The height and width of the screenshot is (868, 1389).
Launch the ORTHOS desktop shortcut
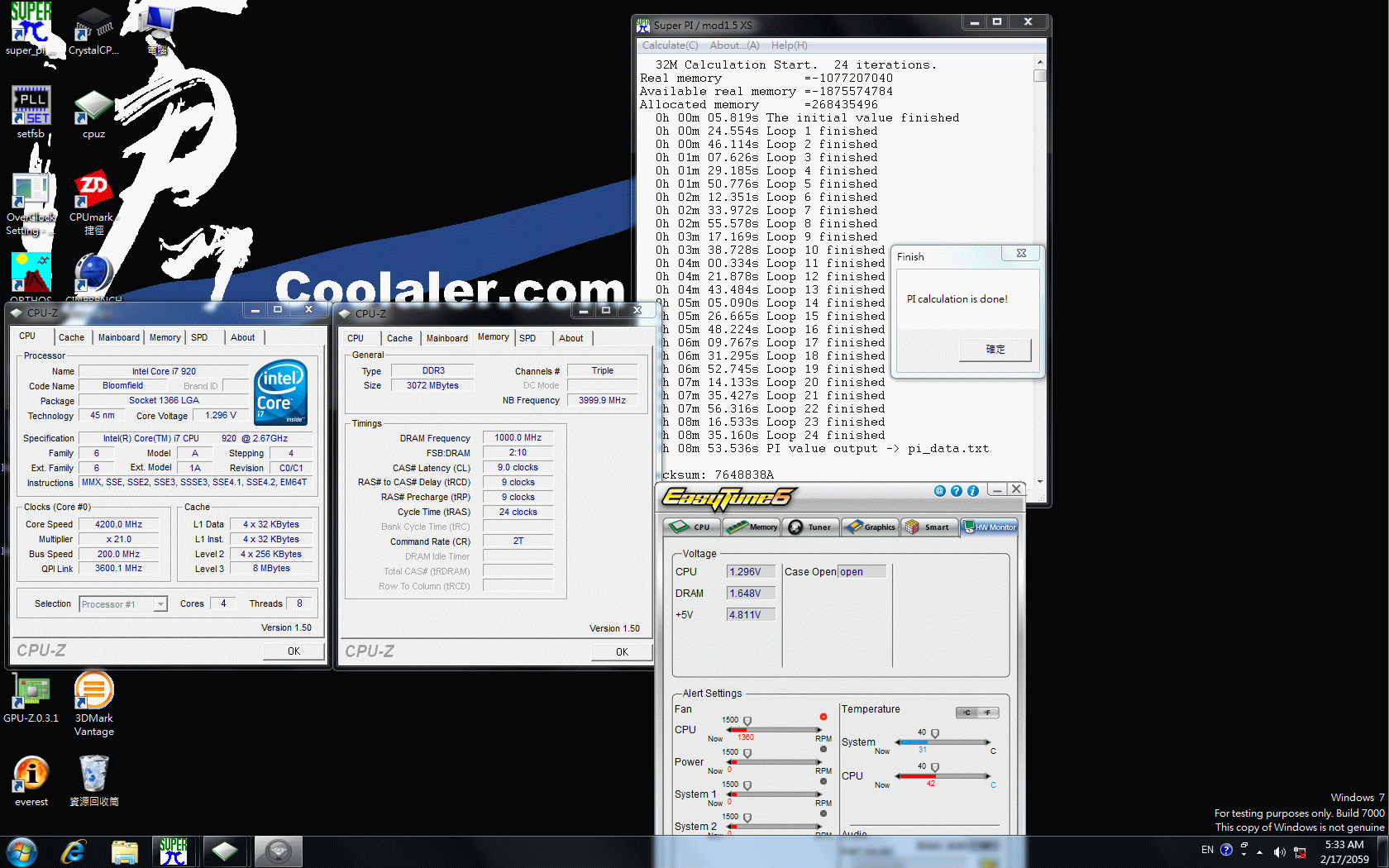[31, 276]
